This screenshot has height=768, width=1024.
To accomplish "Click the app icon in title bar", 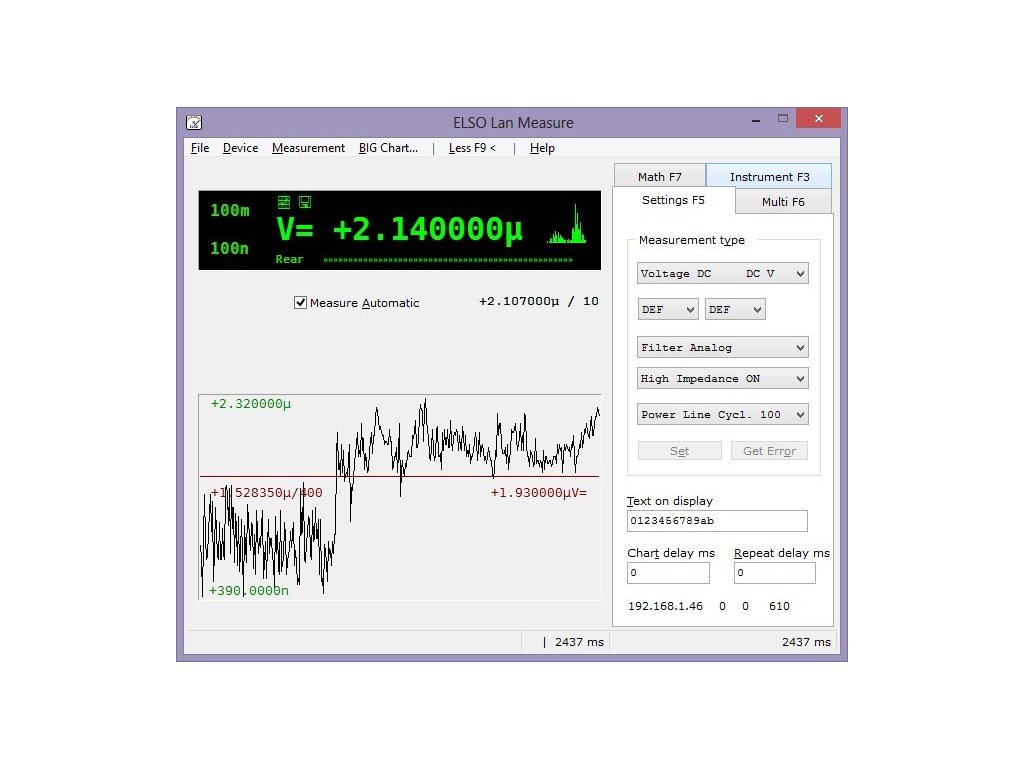I will click(194, 122).
